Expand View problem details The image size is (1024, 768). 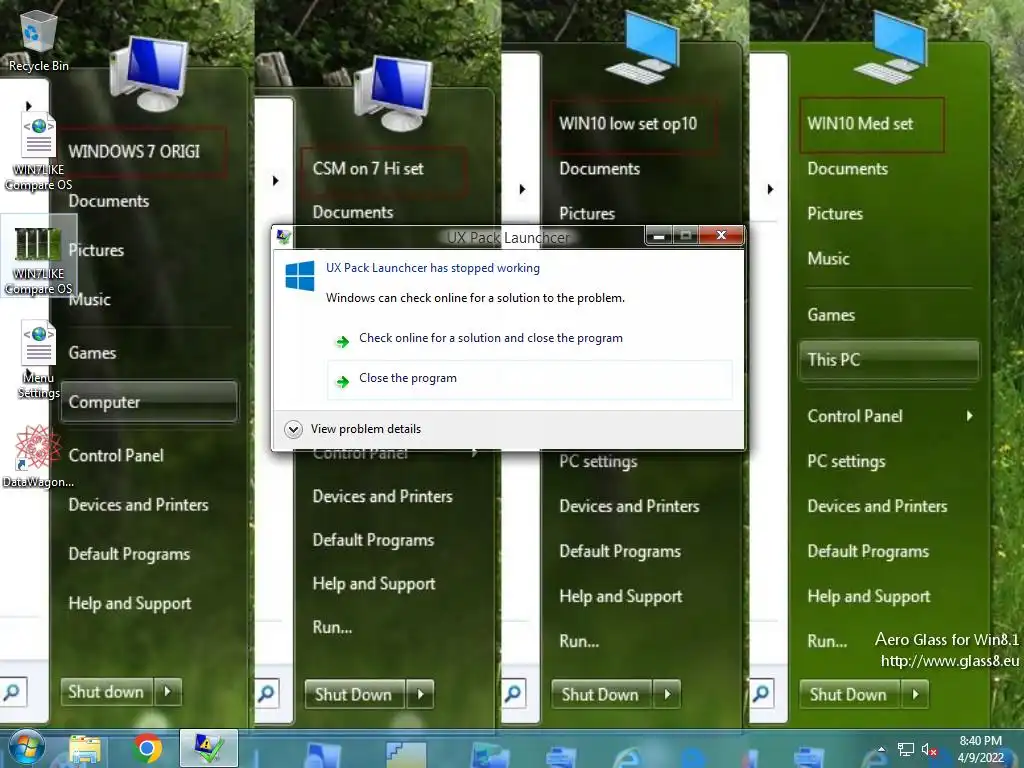(x=353, y=429)
